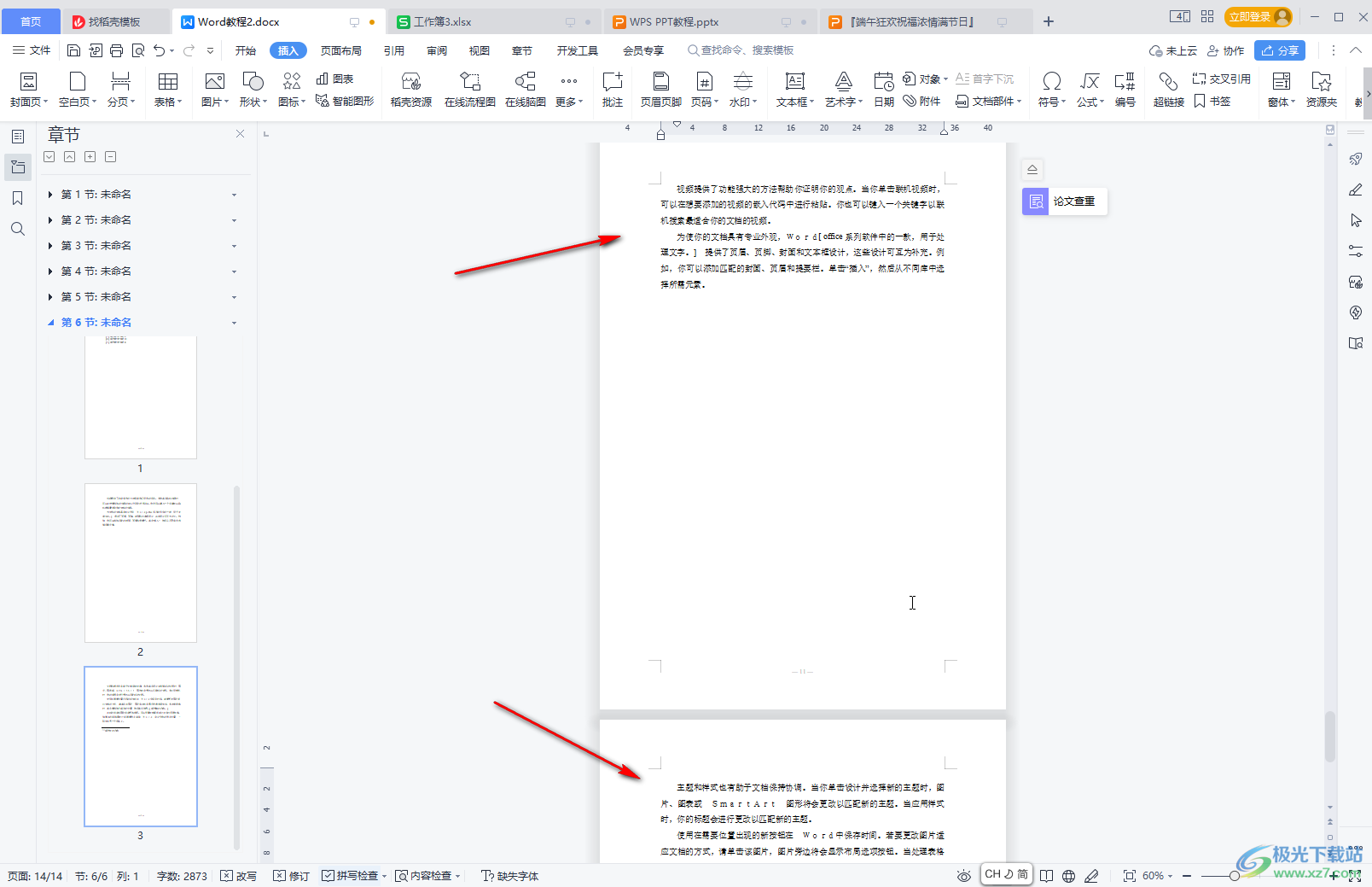Click the 协作 collaborate button
The image size is (1372, 887).
click(1225, 50)
